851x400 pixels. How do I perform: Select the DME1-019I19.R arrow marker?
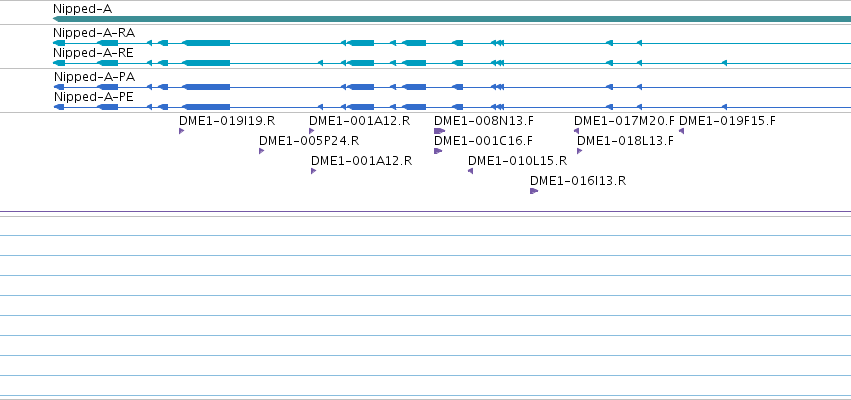coord(181,131)
